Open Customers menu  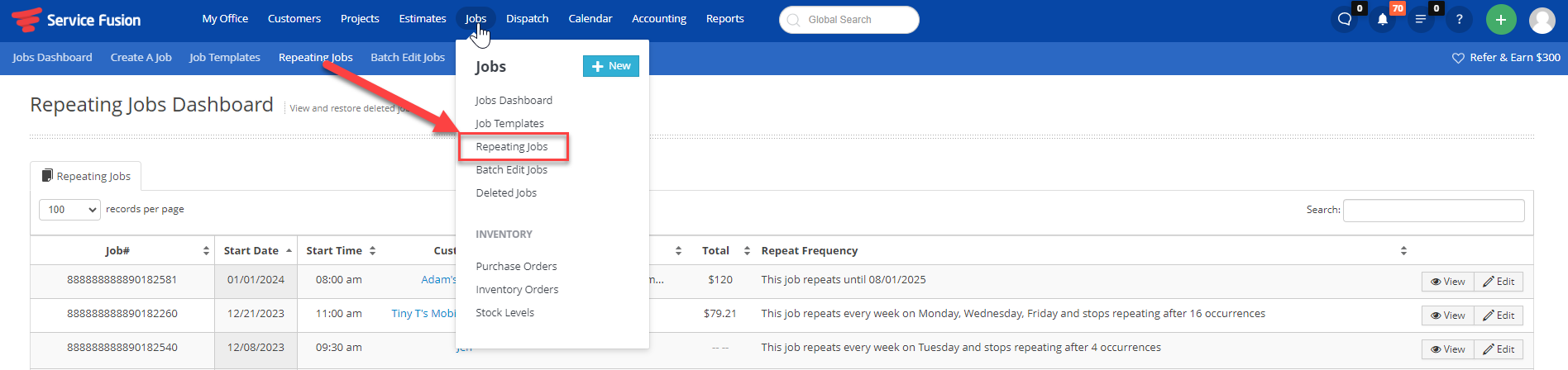click(x=294, y=18)
